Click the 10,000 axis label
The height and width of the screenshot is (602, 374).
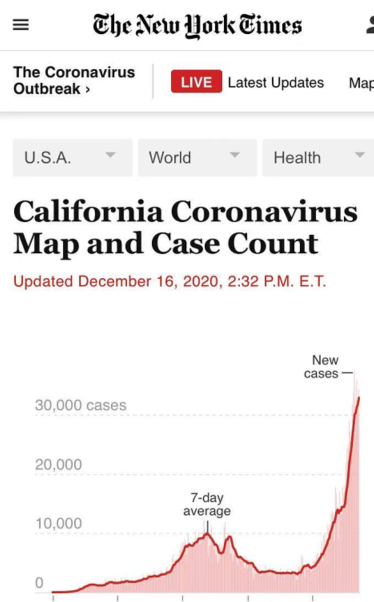pos(58,523)
